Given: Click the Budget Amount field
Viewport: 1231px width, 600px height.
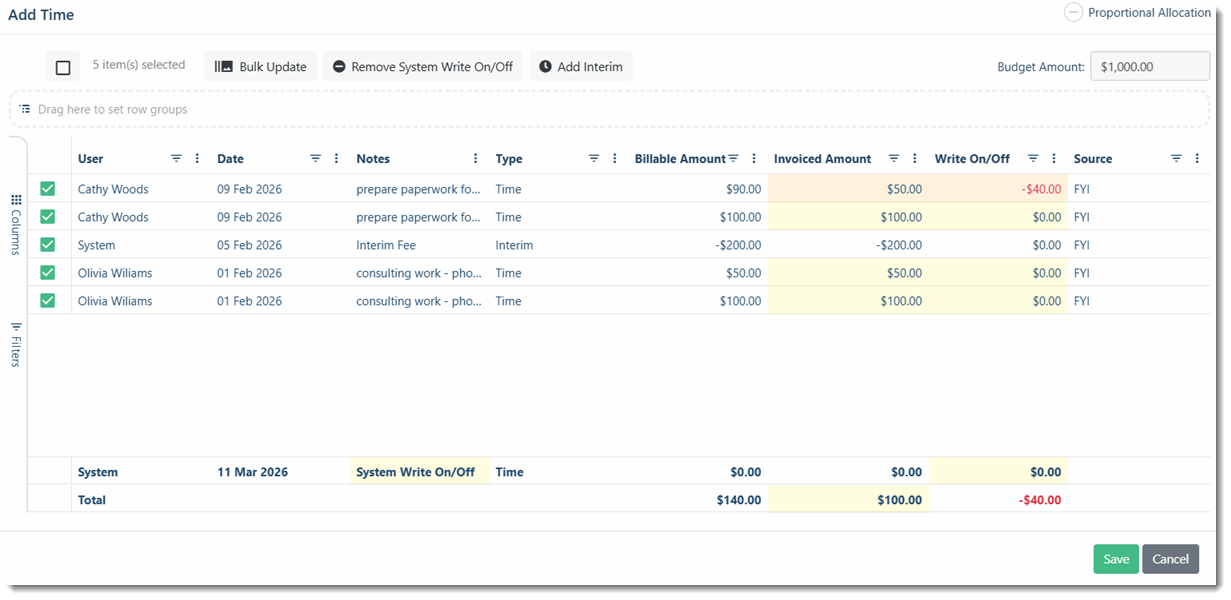Looking at the screenshot, I should coord(1150,67).
